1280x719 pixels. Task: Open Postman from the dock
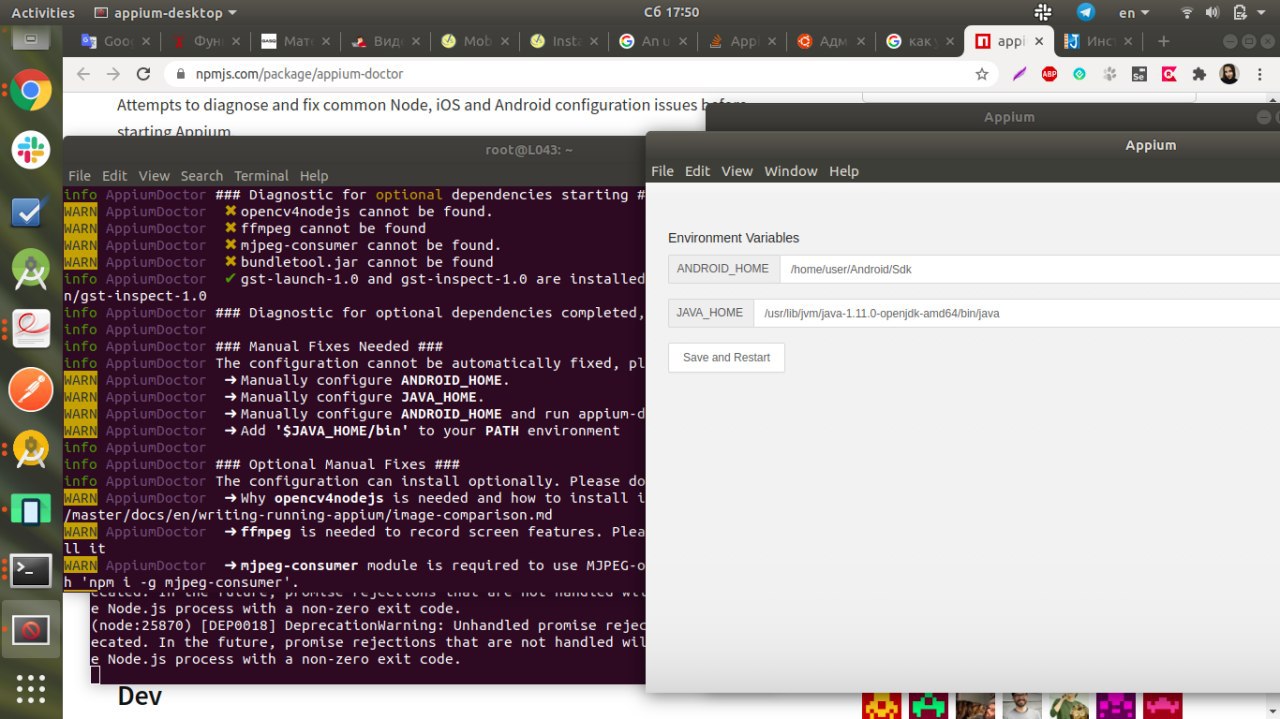[x=31, y=390]
